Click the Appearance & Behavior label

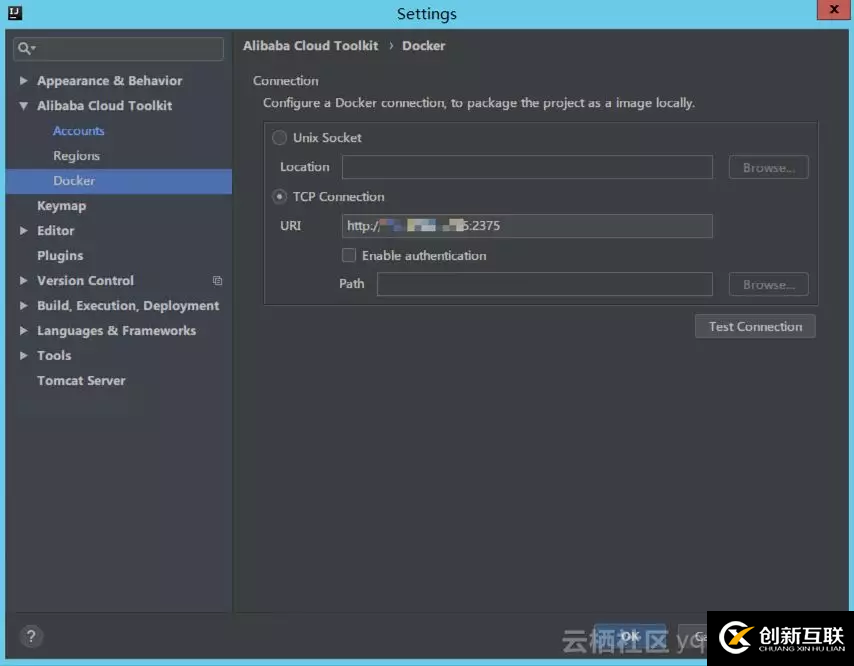109,81
